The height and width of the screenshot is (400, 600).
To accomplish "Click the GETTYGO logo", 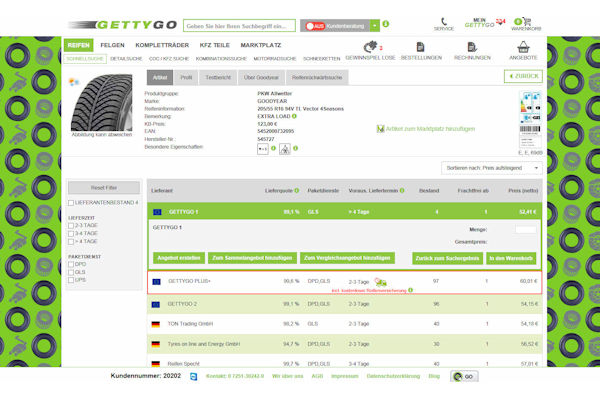I will click(x=122, y=25).
